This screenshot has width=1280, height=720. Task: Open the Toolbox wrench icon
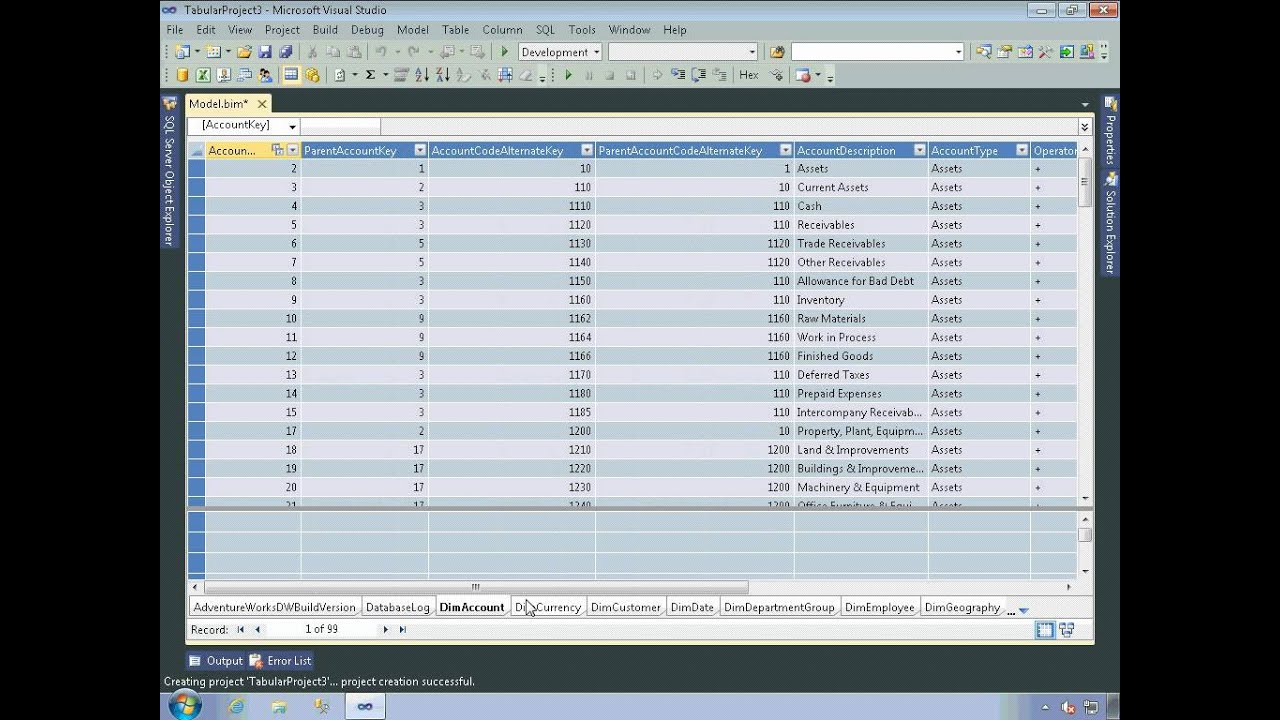click(x=1045, y=52)
